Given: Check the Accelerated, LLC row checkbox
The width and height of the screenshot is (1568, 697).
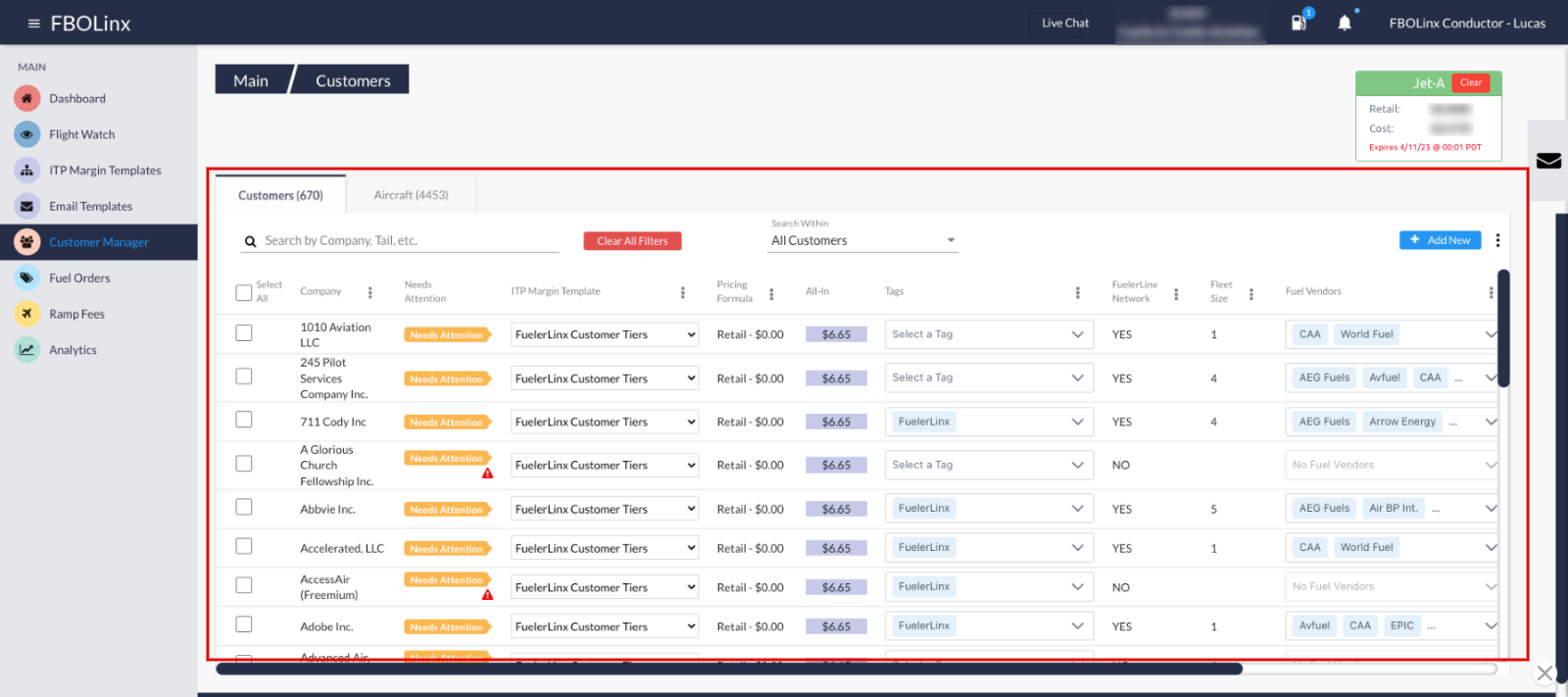Looking at the screenshot, I should 244,546.
